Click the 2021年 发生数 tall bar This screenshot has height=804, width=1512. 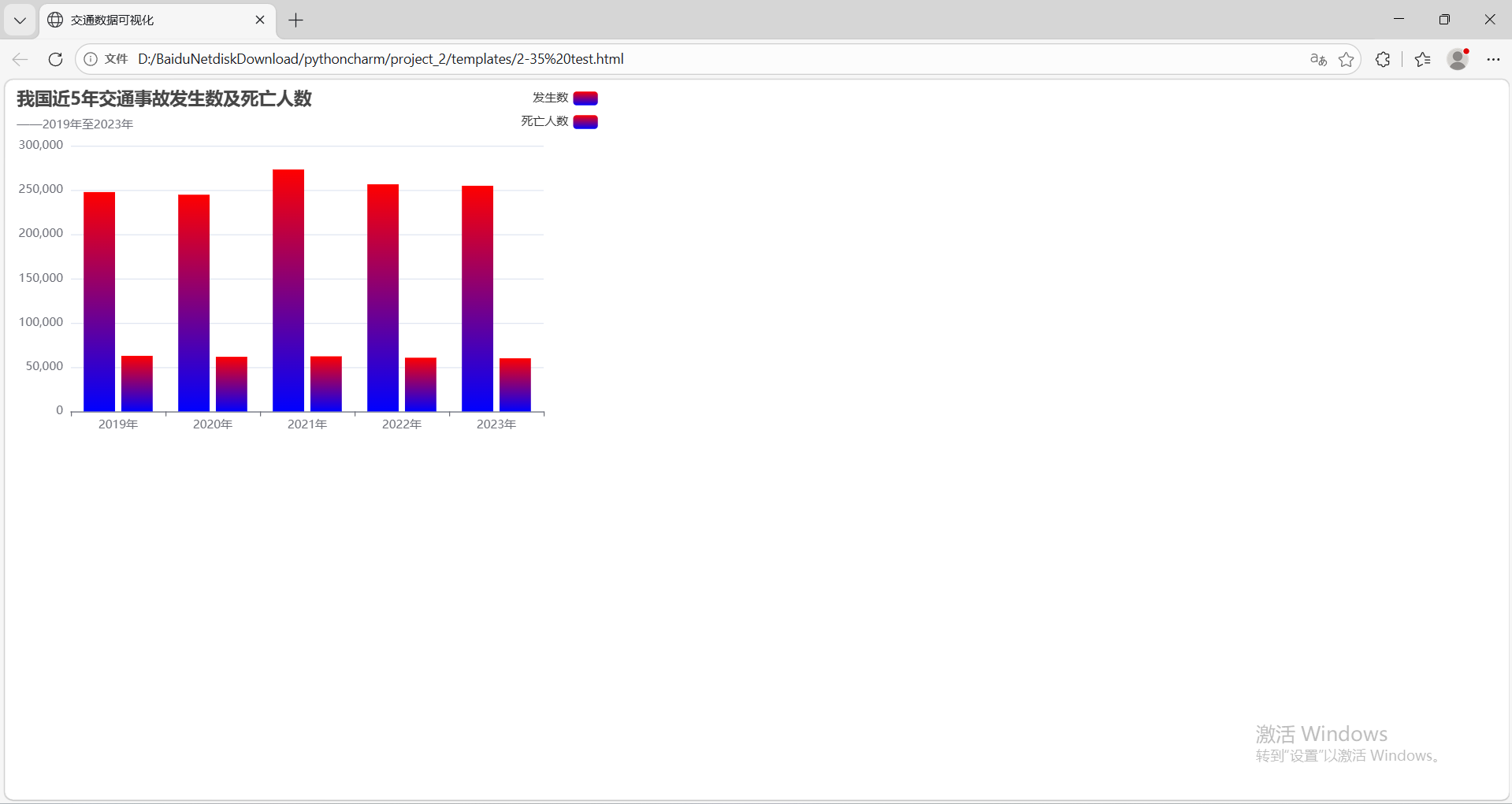[x=288, y=291]
